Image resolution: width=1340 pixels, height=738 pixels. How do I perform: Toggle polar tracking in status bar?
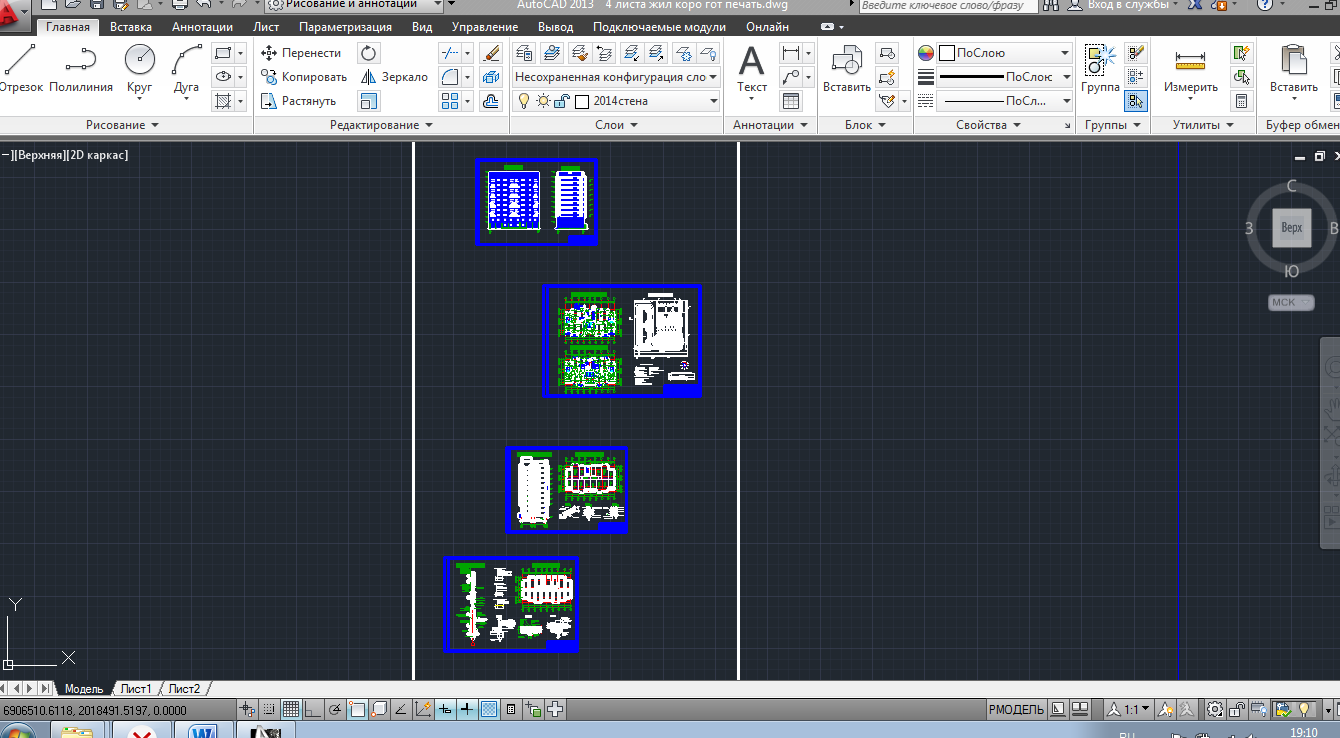pyautogui.click(x=335, y=709)
